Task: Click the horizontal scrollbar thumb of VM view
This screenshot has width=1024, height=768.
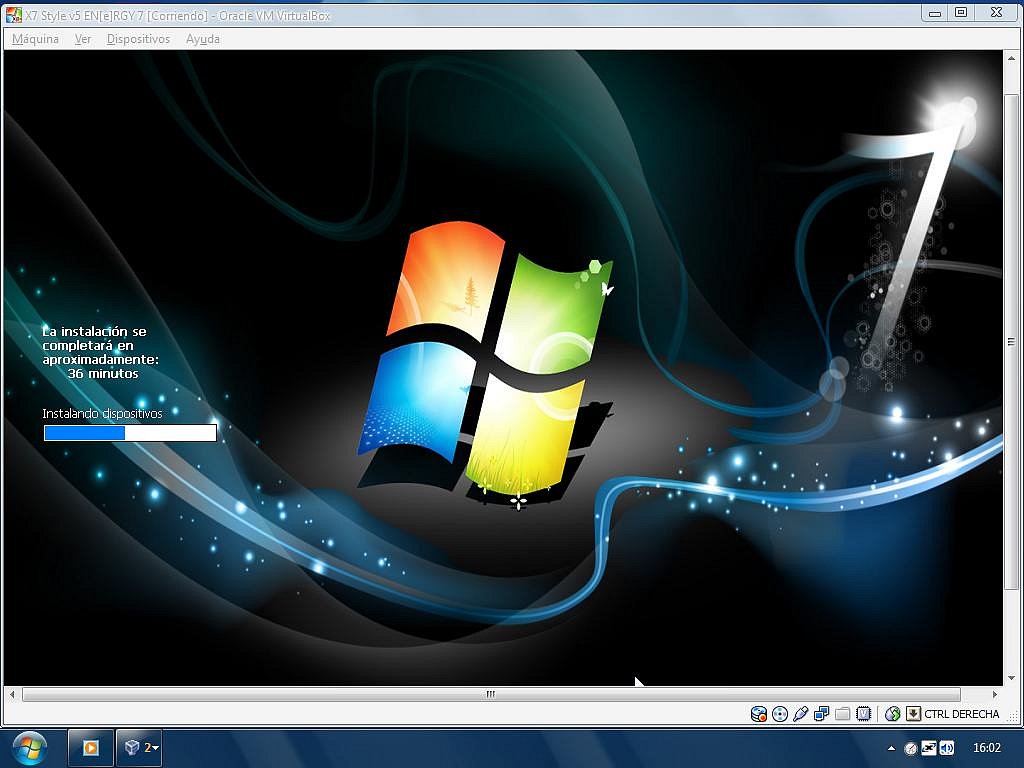Action: [x=491, y=694]
